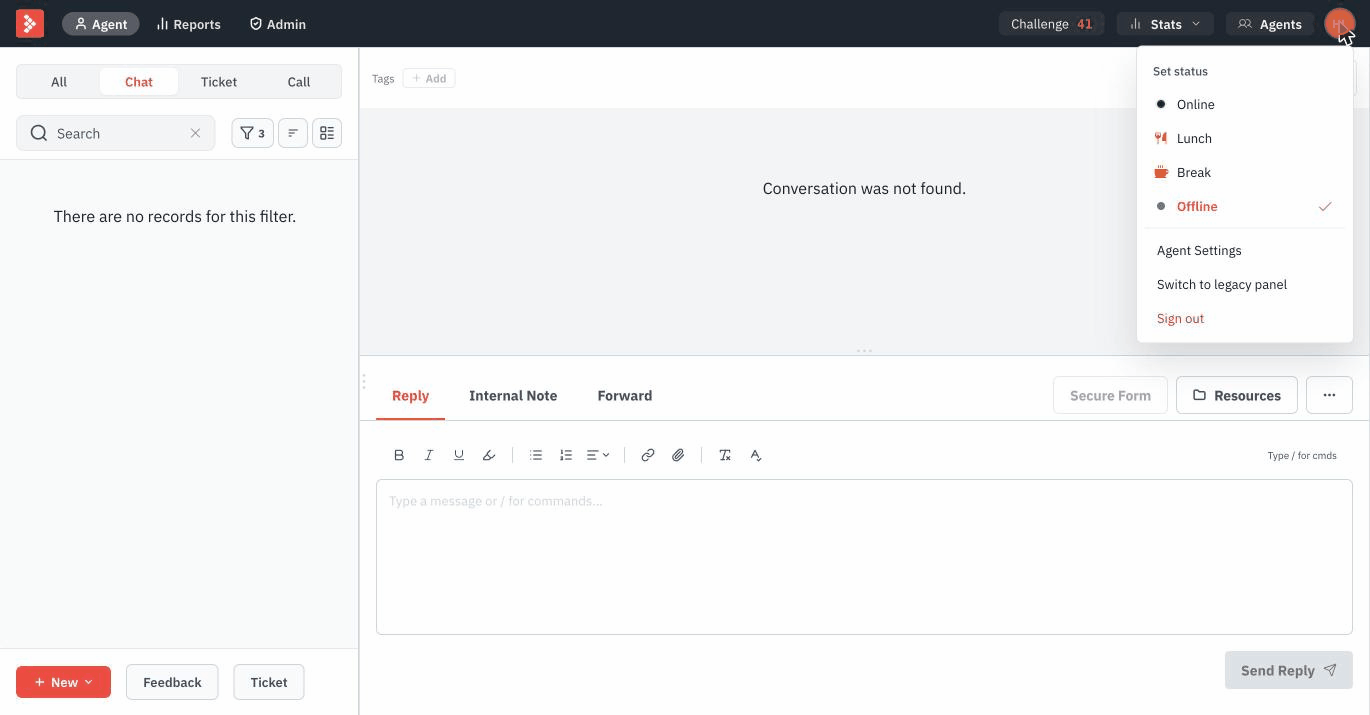Open the Challenge 41 counter
The image size is (1370, 715).
tap(1051, 24)
